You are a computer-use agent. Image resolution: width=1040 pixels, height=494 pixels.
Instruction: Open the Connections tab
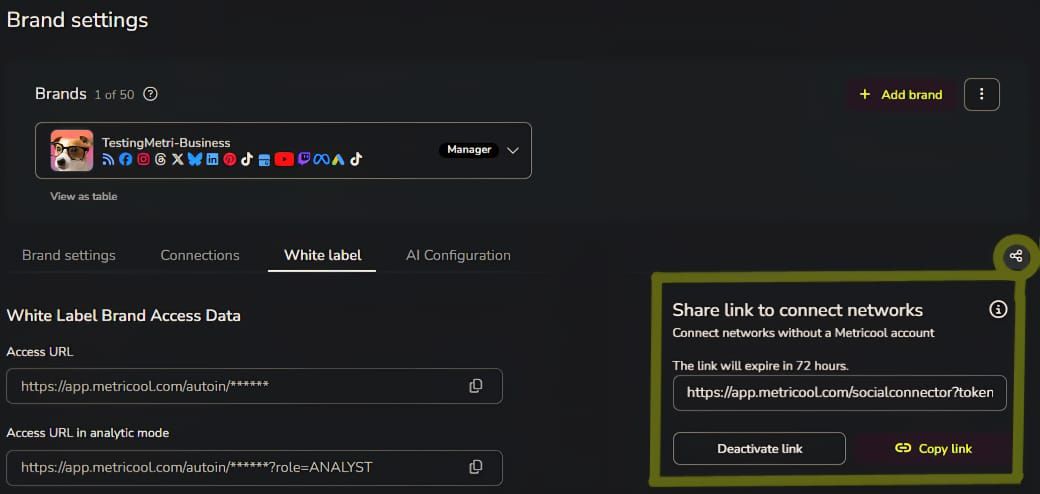[x=200, y=255]
